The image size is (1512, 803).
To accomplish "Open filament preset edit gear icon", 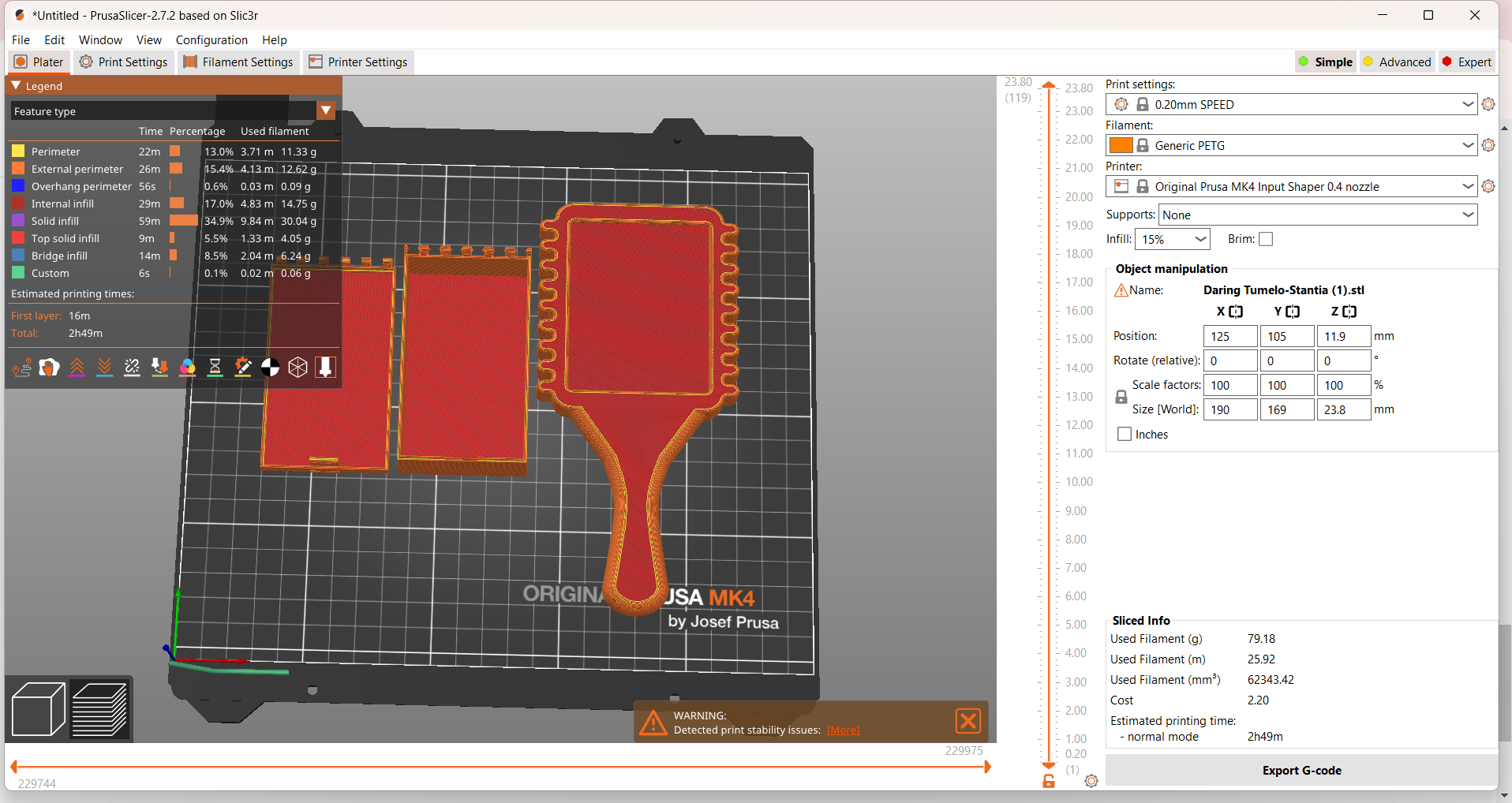I will 1488,145.
